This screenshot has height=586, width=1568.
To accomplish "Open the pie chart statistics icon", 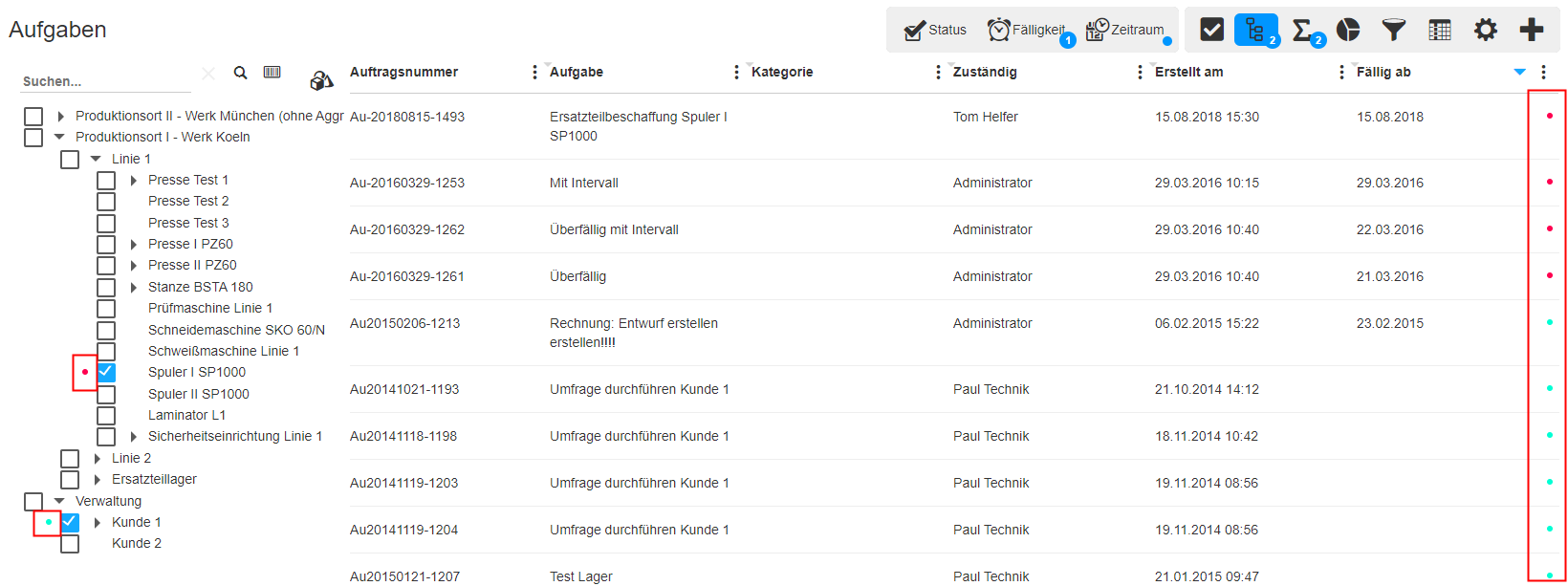I will click(1348, 30).
